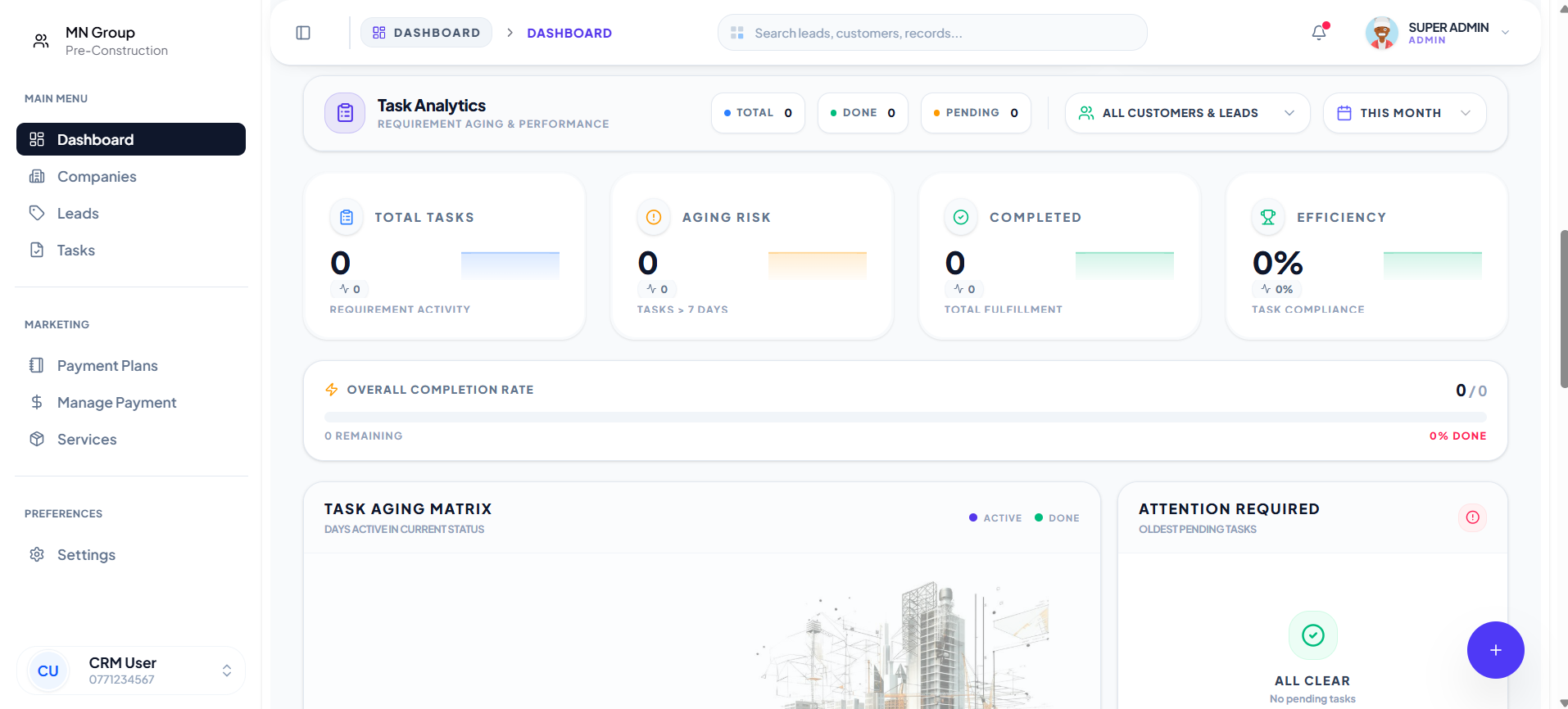Click the purple DASHBOARD breadcrumb link
The image size is (1568, 709).
(x=569, y=33)
